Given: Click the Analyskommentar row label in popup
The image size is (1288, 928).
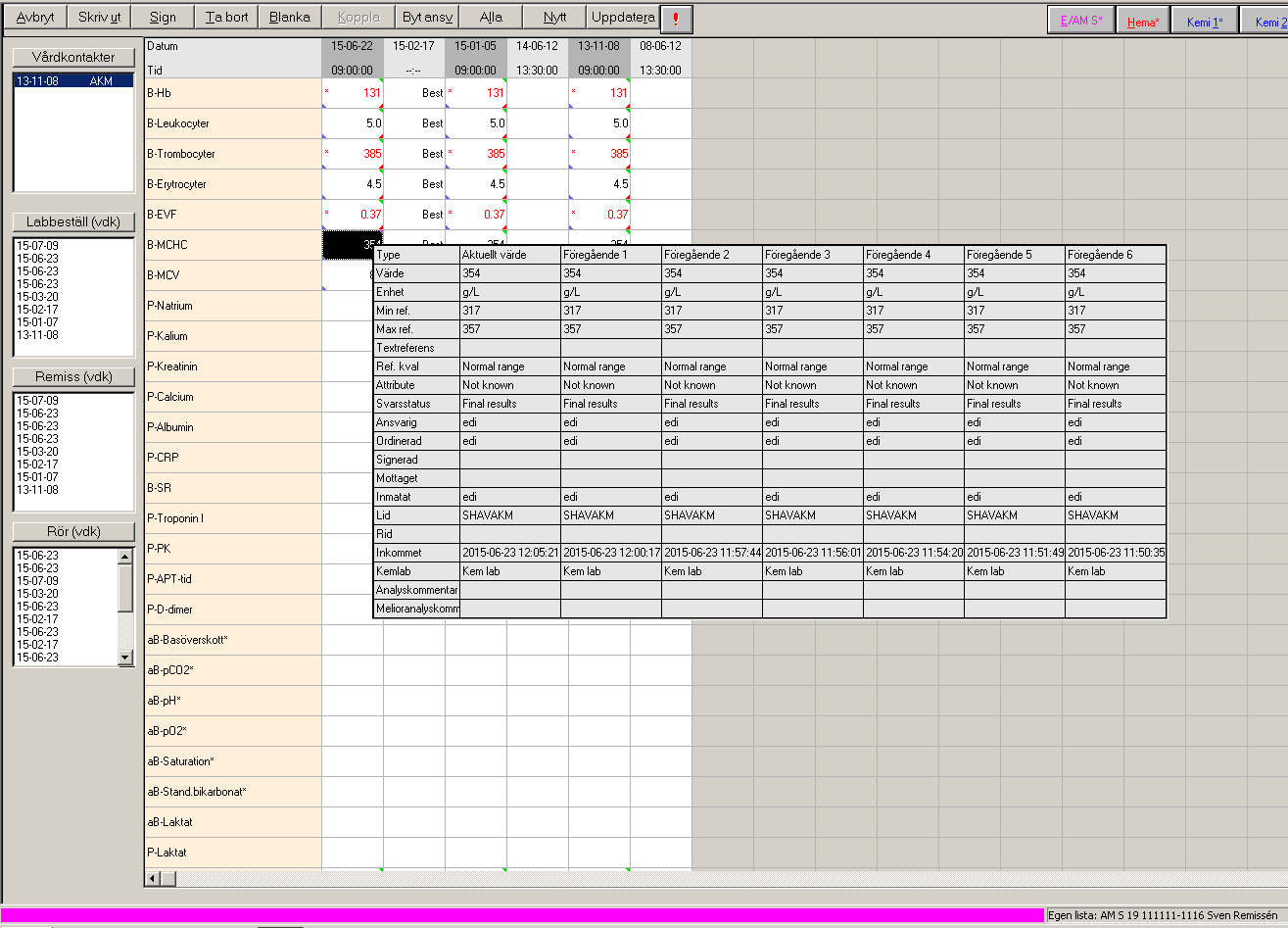Looking at the screenshot, I should tap(416, 590).
